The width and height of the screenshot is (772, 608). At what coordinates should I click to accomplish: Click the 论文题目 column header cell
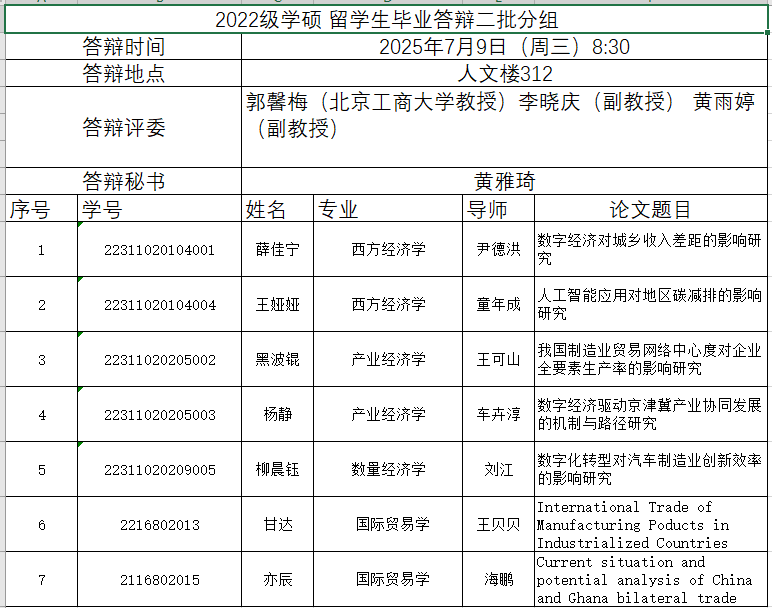(x=651, y=209)
